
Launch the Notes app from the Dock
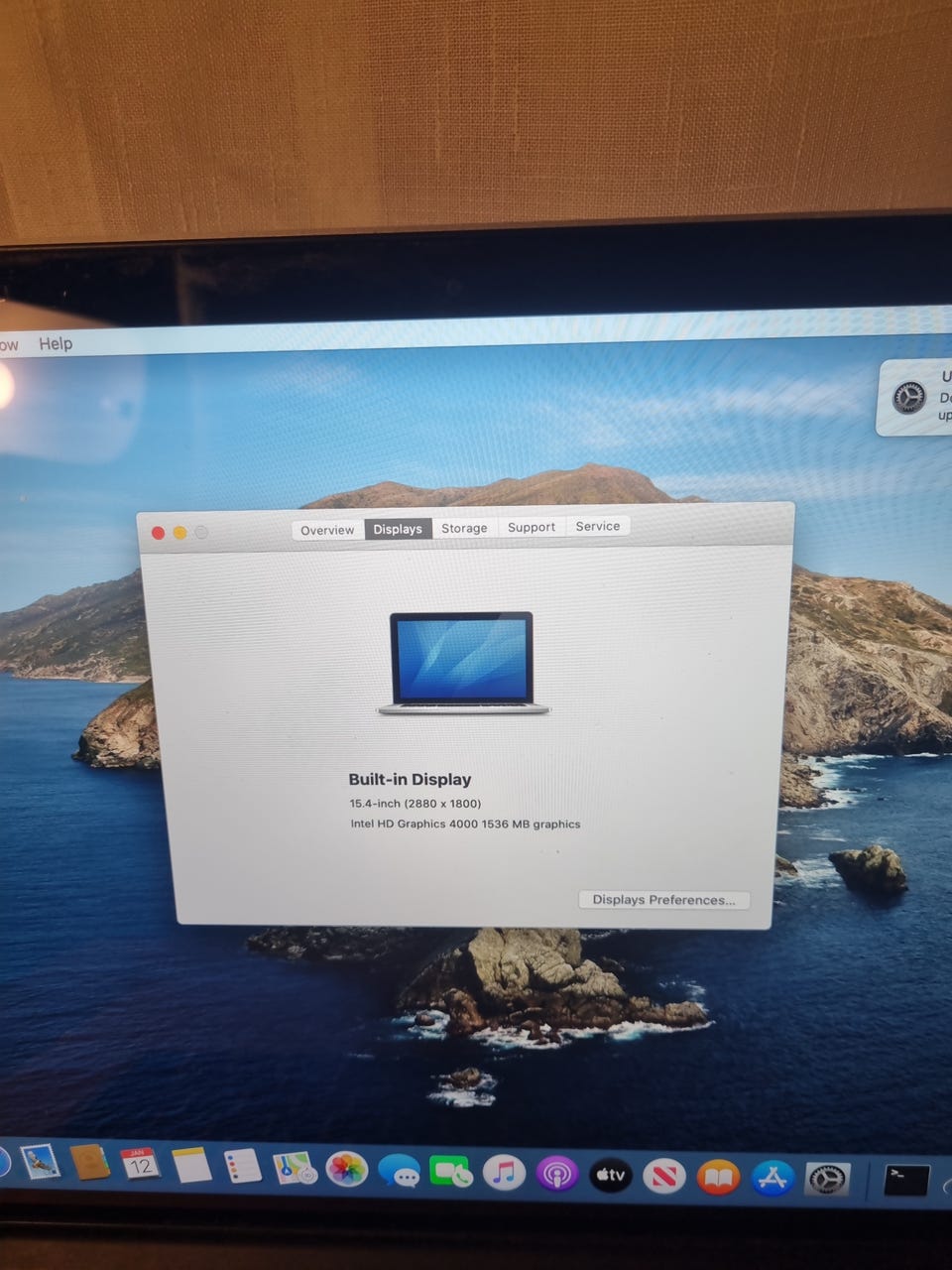[191, 1166]
